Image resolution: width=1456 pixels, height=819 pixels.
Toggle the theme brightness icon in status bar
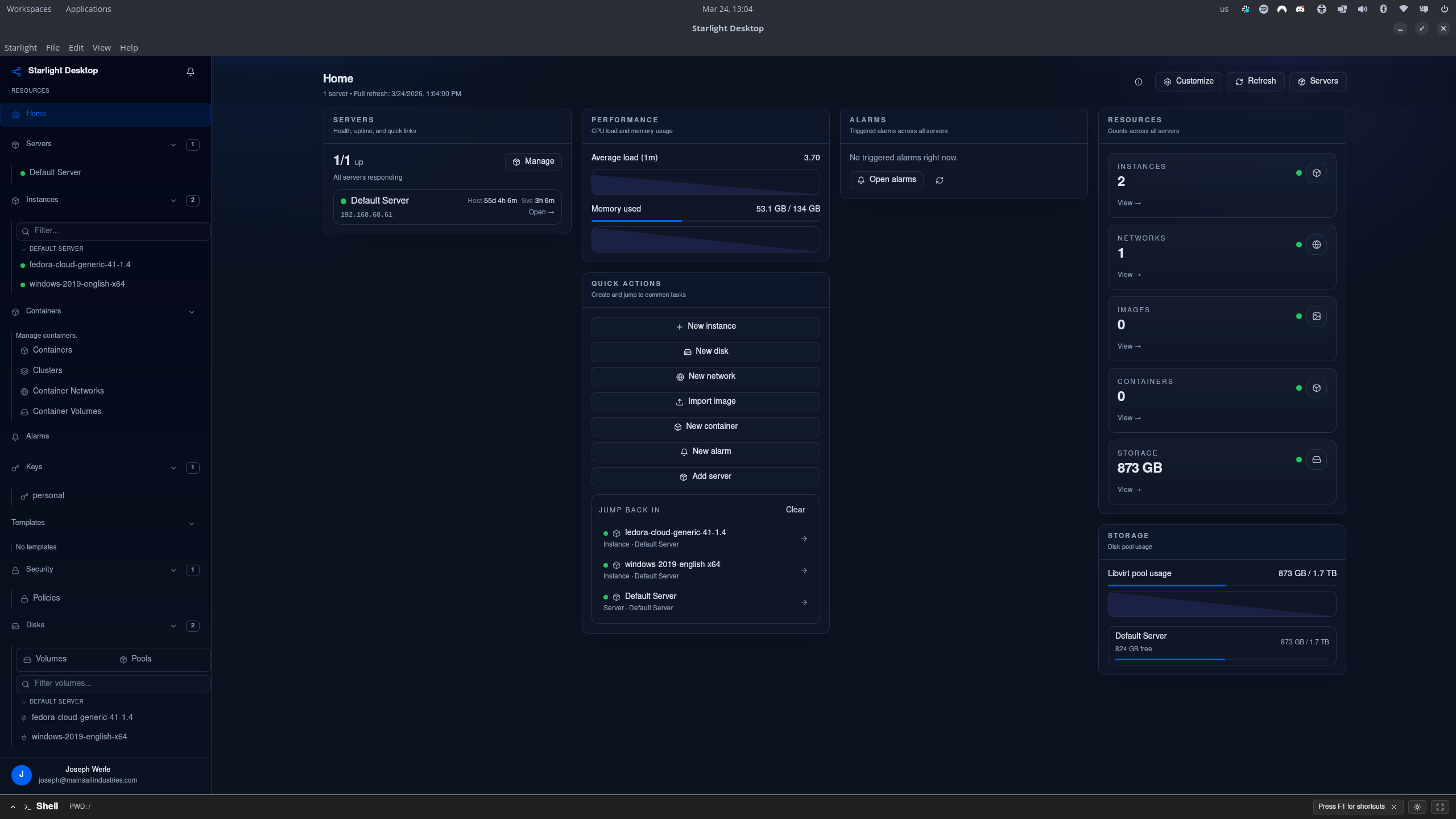click(1417, 807)
